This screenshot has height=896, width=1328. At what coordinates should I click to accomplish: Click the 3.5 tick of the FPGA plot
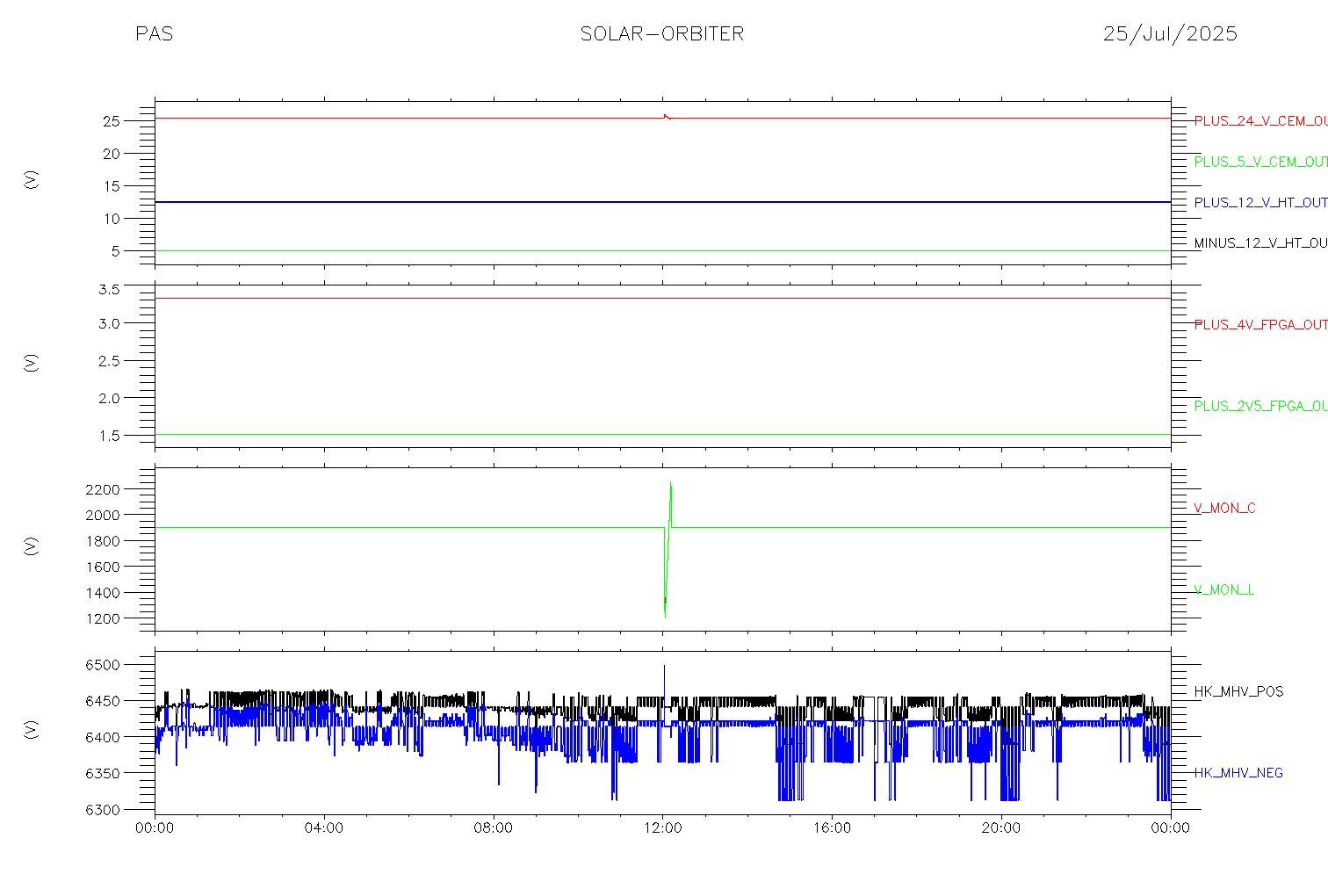[x=109, y=289]
